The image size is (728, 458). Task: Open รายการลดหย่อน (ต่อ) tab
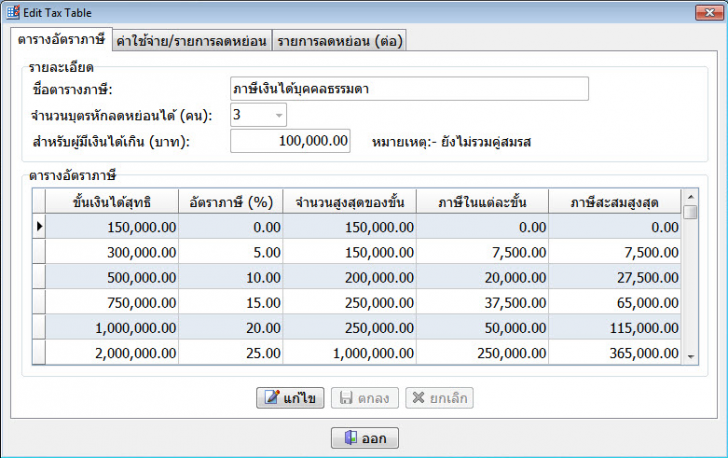click(340, 41)
